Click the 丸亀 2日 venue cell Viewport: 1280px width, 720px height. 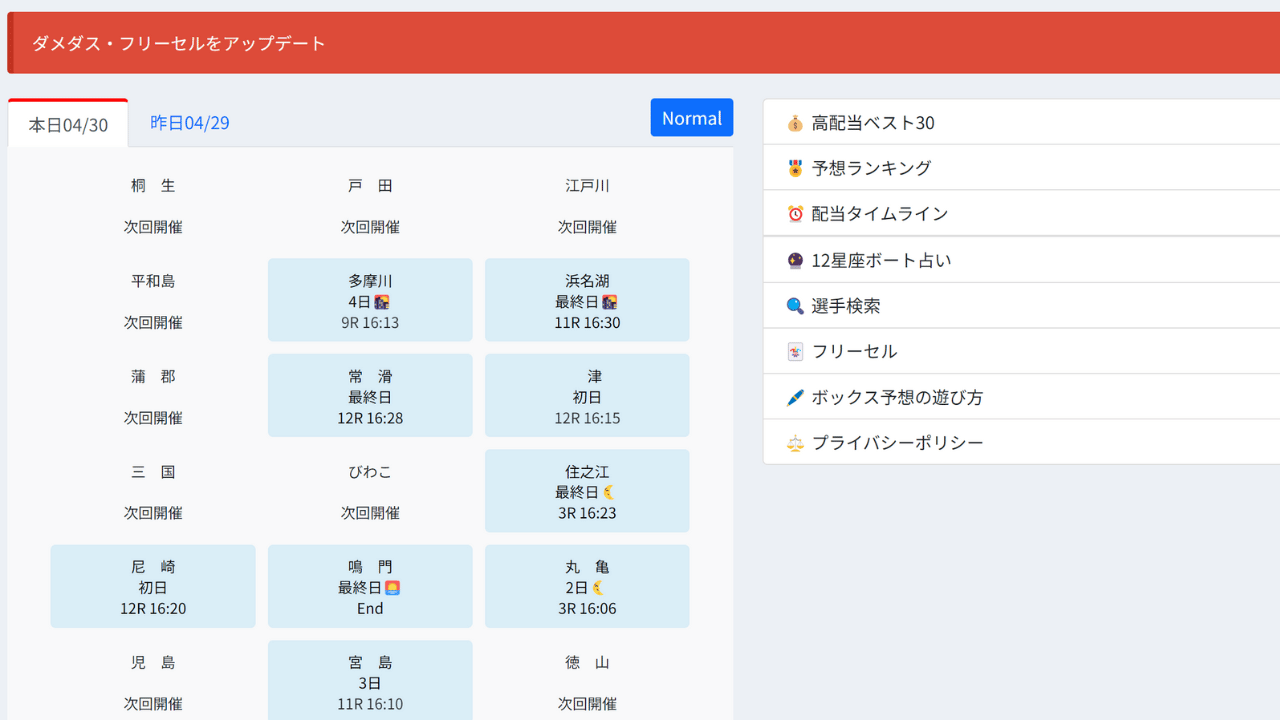click(x=586, y=586)
